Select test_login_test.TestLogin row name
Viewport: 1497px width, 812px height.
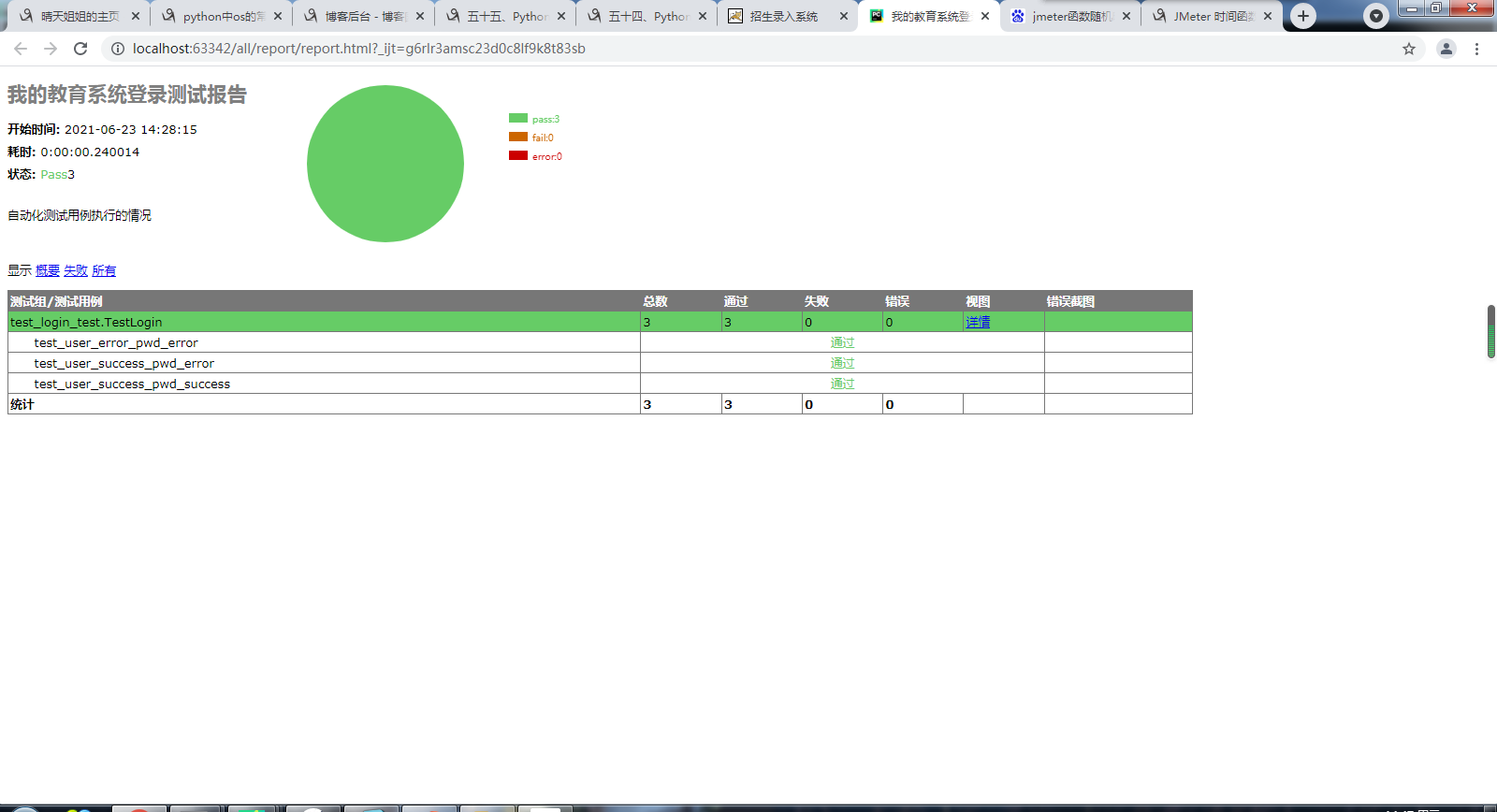click(x=86, y=322)
